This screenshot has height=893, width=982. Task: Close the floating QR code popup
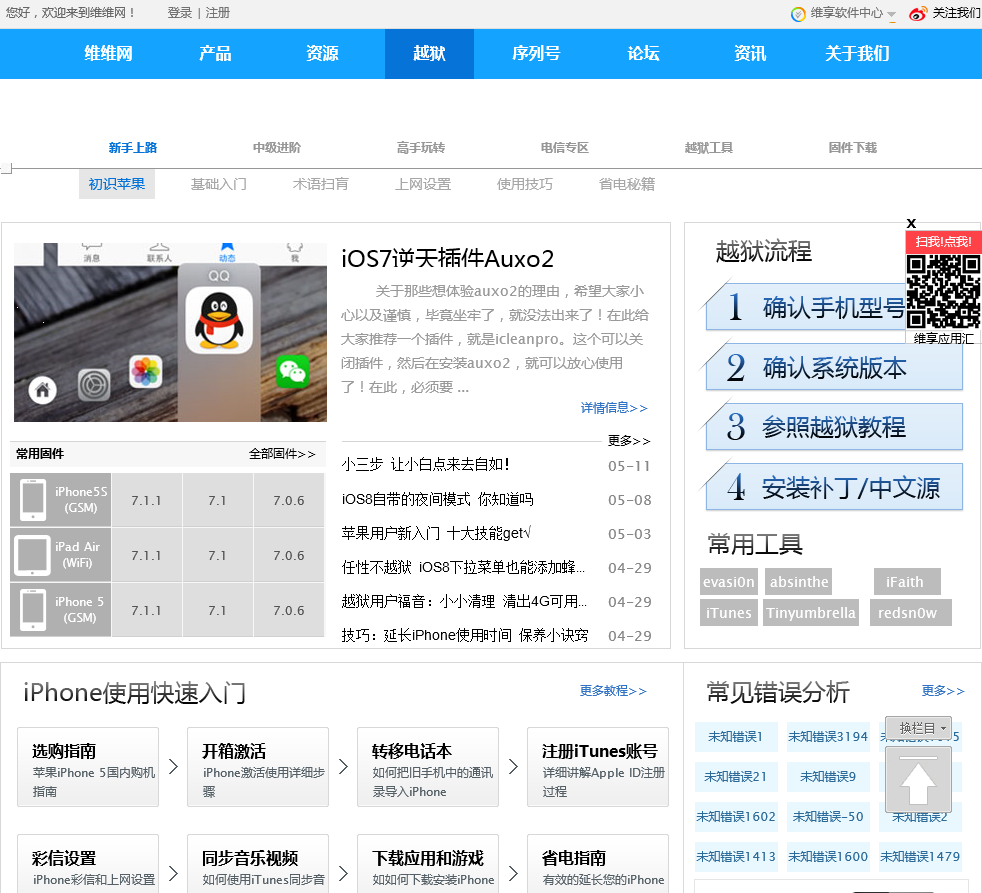[x=911, y=223]
